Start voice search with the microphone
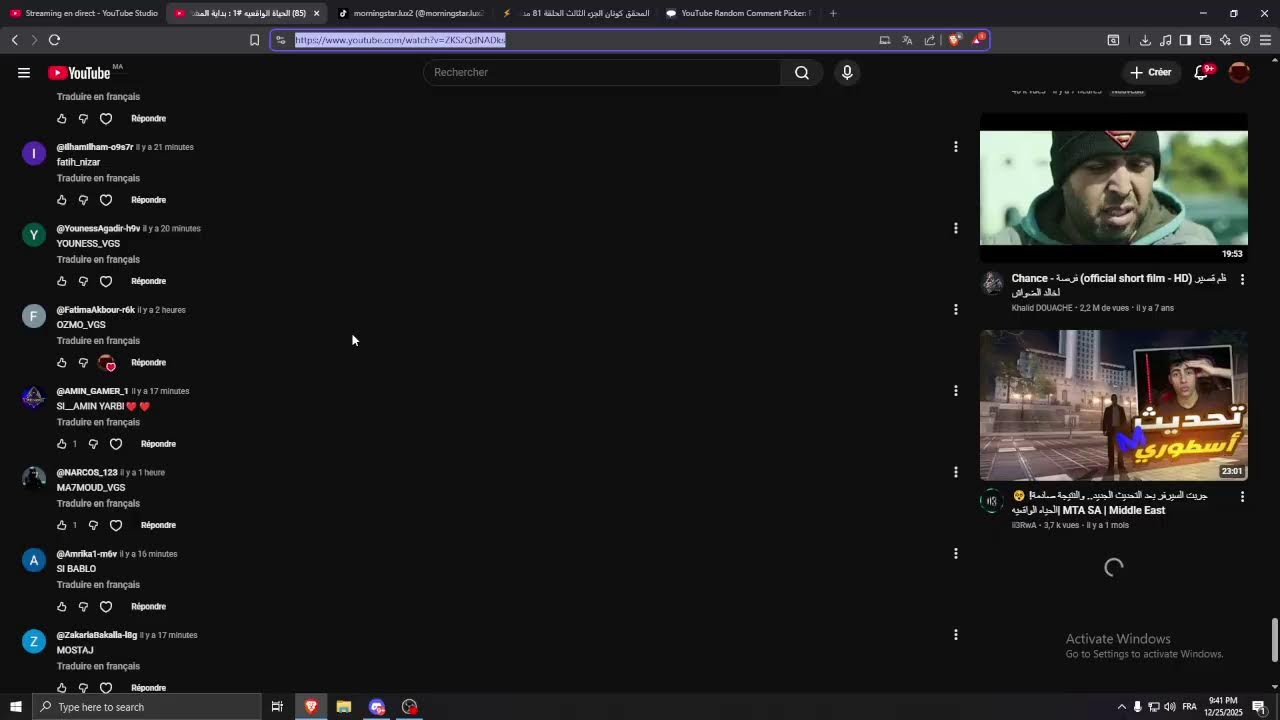 [847, 72]
